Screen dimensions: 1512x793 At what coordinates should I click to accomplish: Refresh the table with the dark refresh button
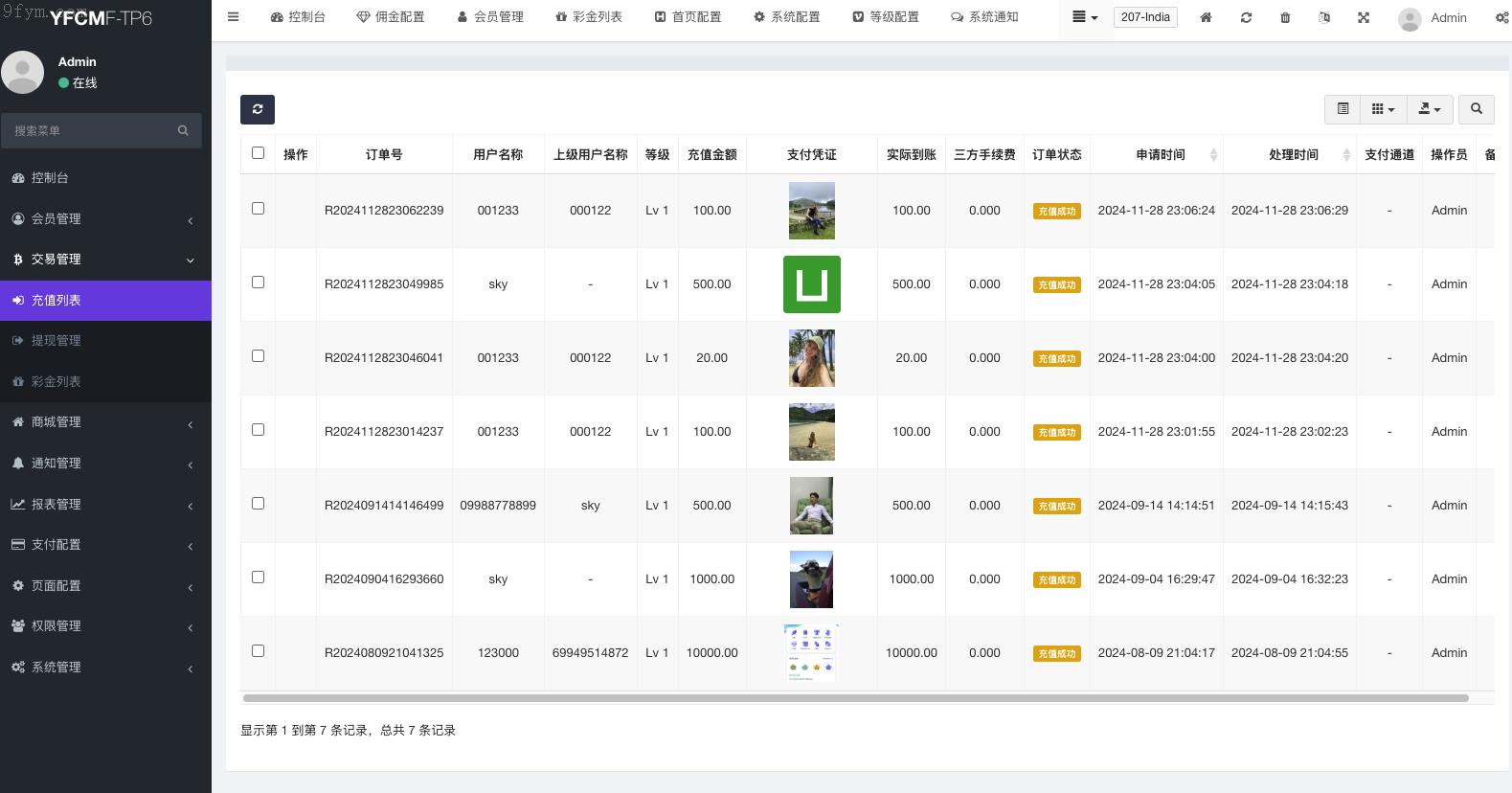(258, 109)
